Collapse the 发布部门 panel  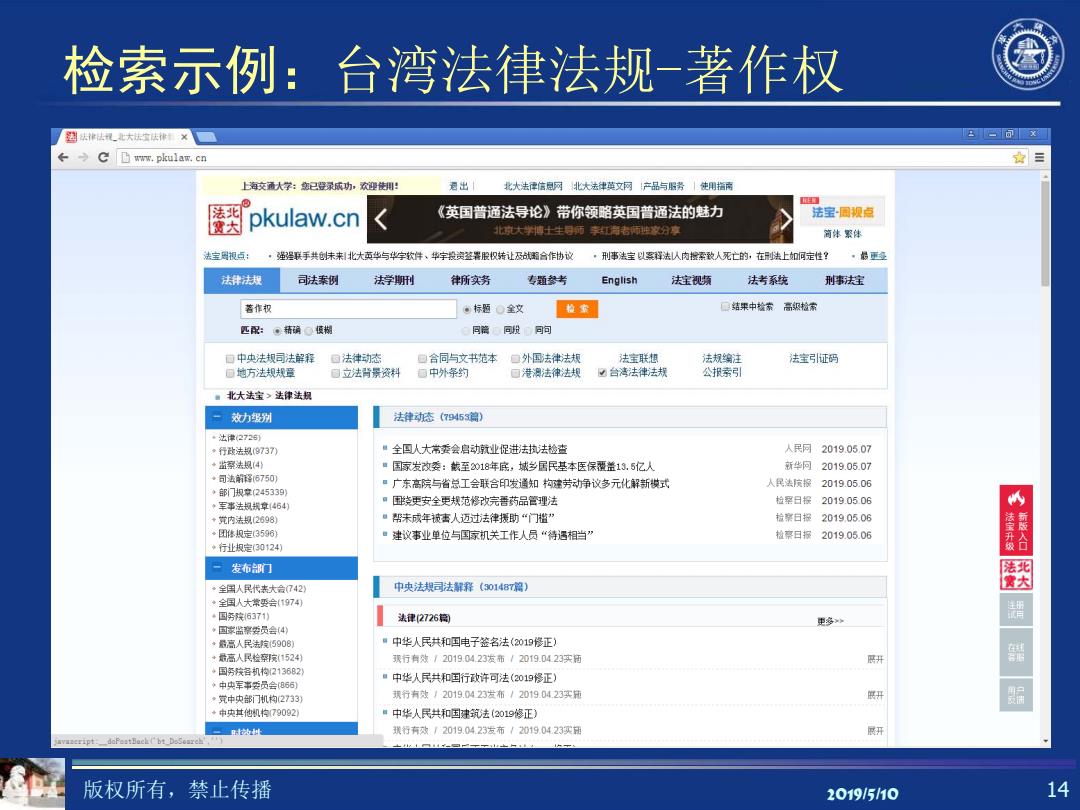pyautogui.click(x=218, y=568)
